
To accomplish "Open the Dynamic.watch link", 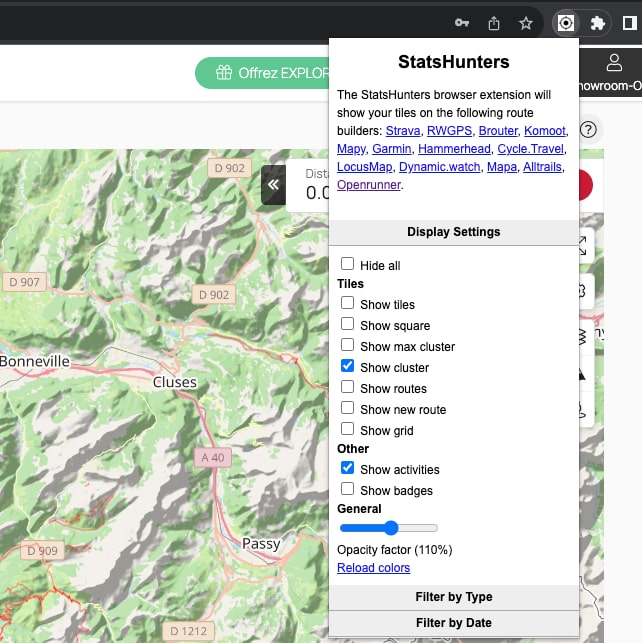I will [439, 167].
